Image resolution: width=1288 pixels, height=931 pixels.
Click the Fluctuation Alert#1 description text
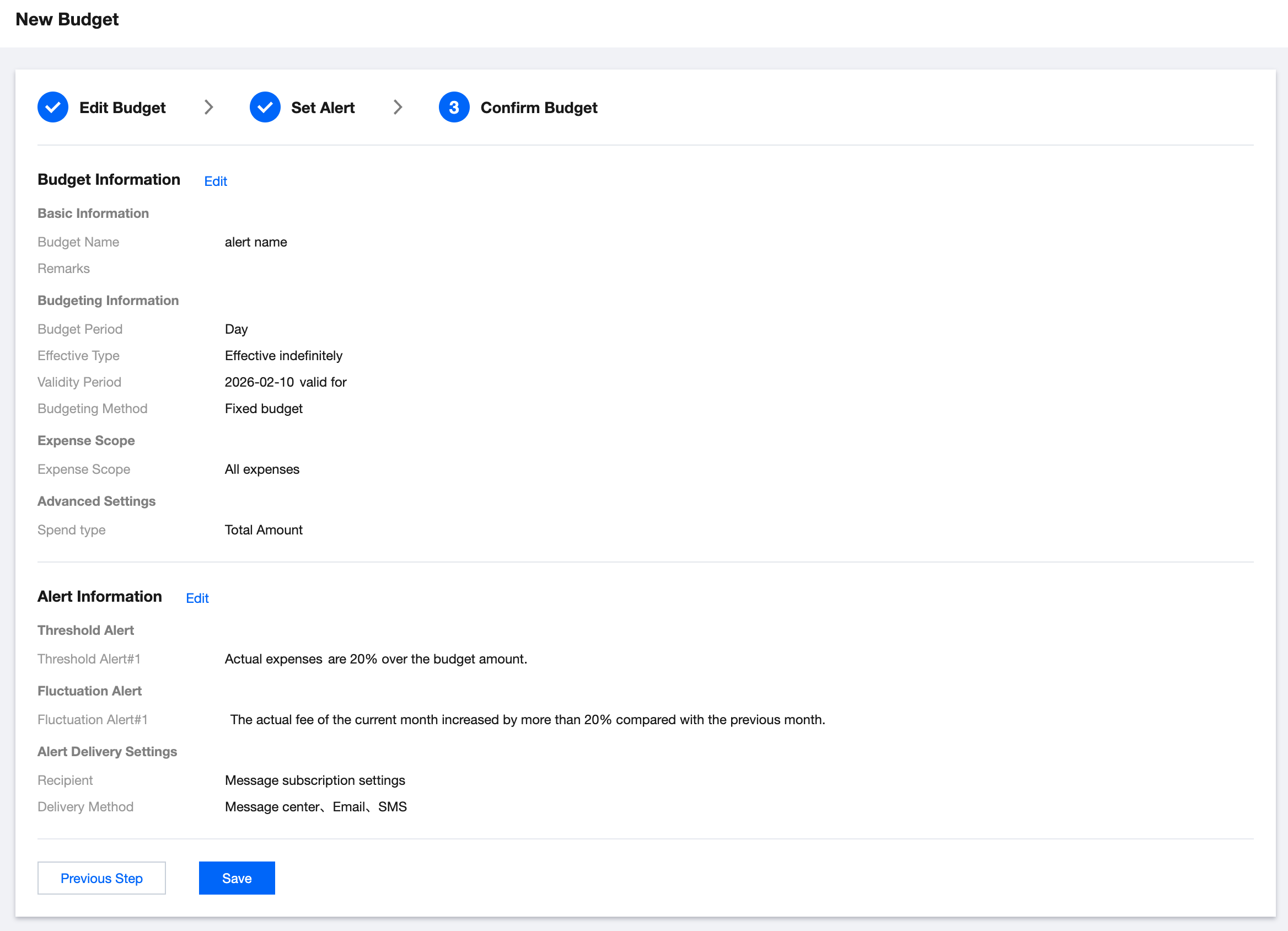point(527,720)
